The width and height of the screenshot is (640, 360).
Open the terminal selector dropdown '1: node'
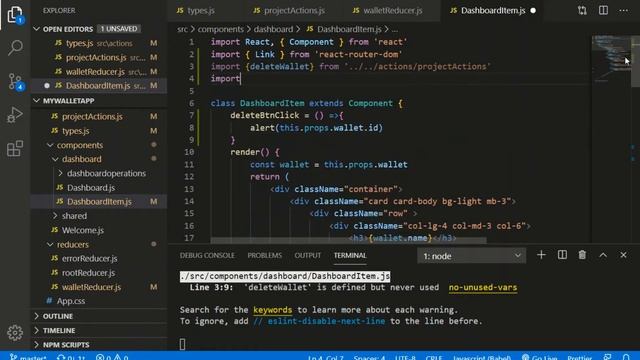pos(471,256)
